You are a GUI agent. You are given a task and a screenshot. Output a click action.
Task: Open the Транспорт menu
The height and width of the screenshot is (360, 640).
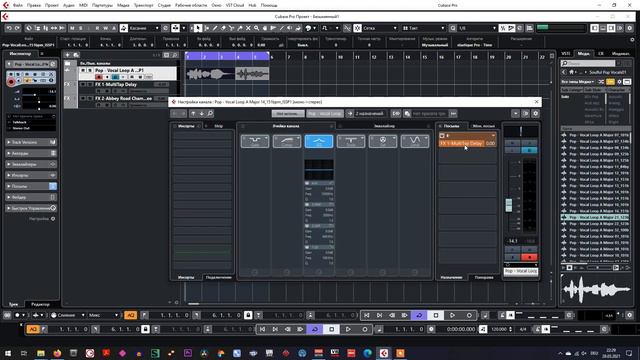pos(144,5)
